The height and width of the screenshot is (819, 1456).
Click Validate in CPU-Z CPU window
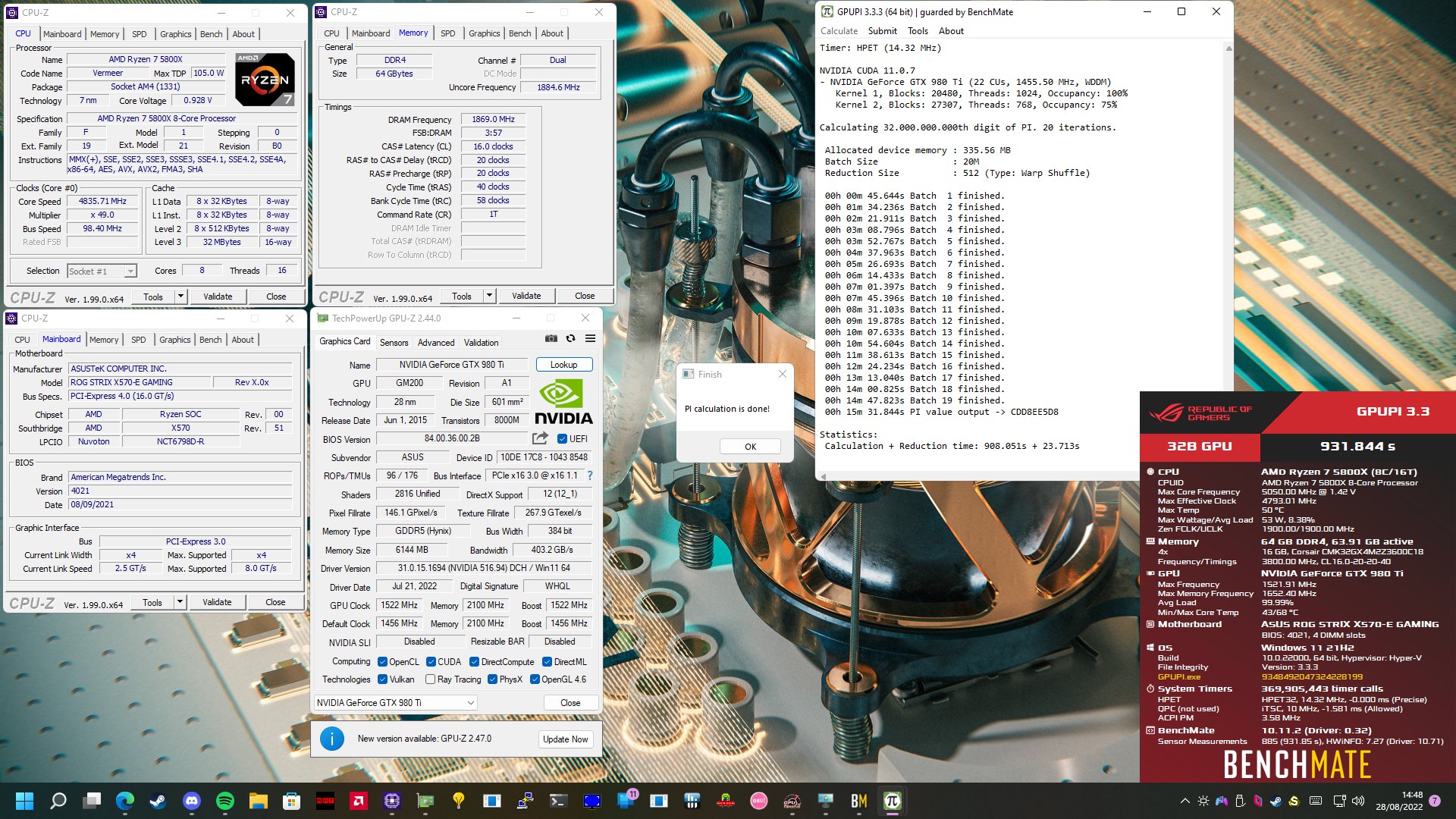pos(218,297)
